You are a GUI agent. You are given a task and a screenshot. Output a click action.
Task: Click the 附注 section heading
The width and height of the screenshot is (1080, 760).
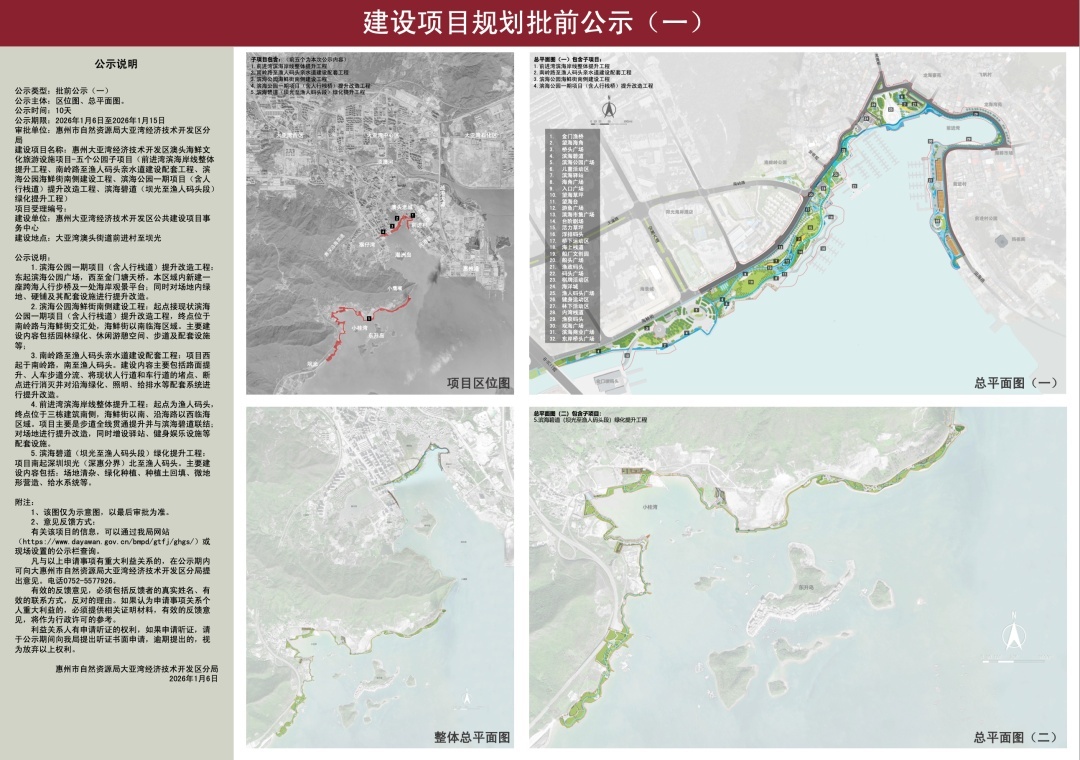coord(25,500)
